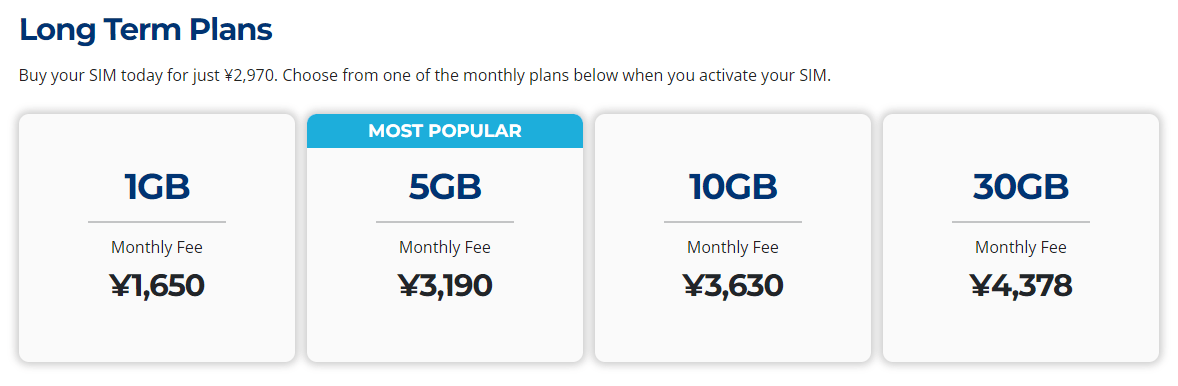Click the ¥4,378 monthly fee price
The image size is (1178, 386).
[1020, 285]
